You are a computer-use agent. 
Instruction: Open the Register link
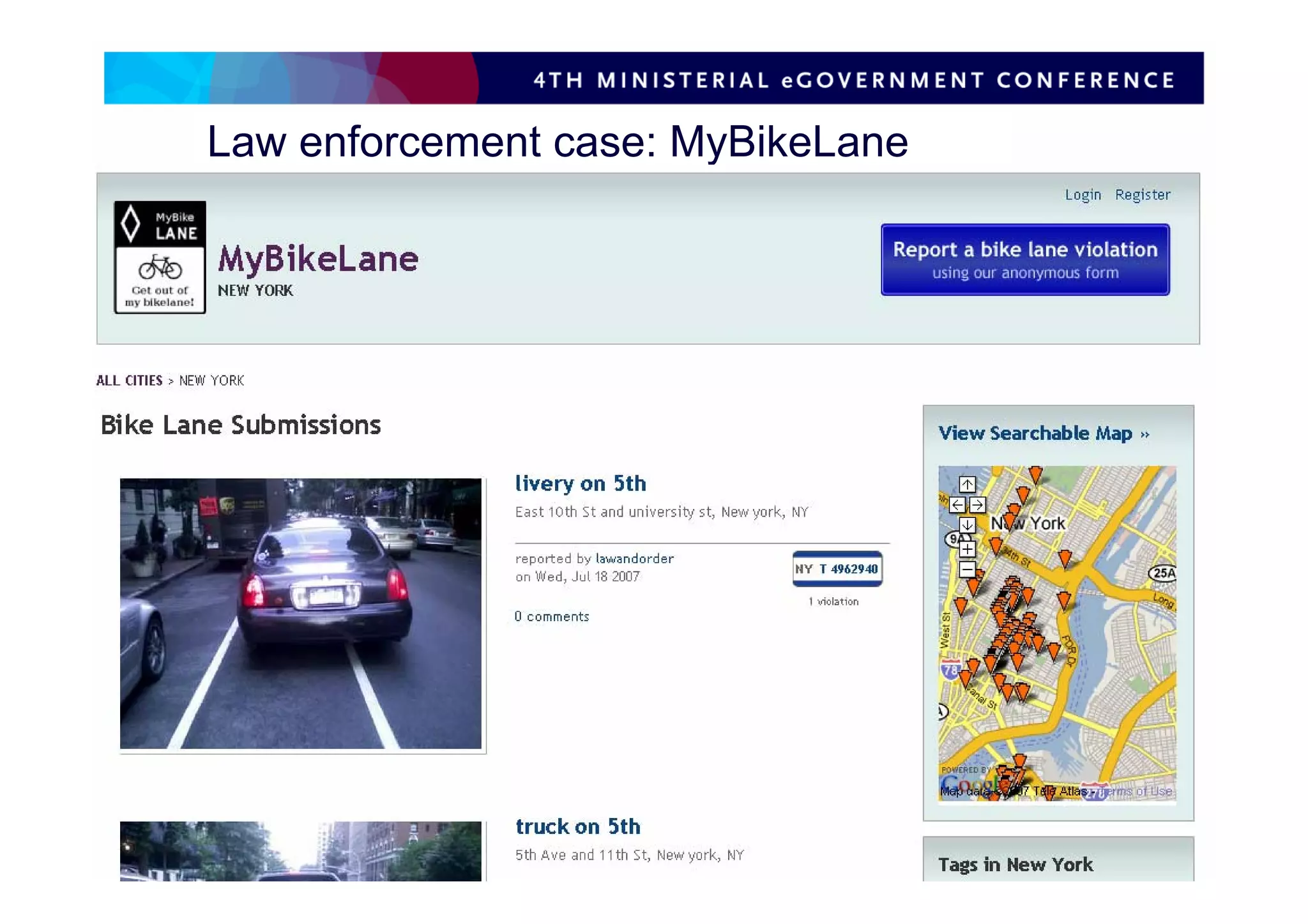point(1143,195)
